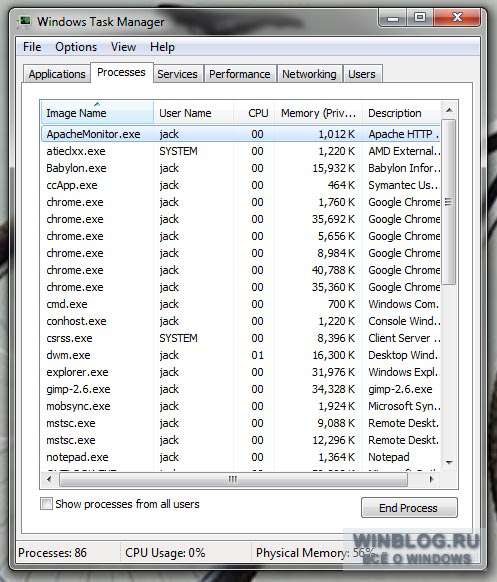The image size is (497, 582).
Task: Select chrome.exe using 40,788 K memory
Action: [241, 270]
